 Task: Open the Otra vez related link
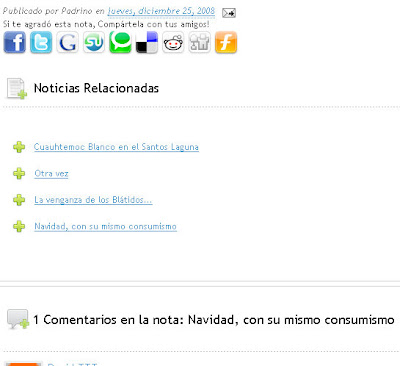(x=51, y=174)
